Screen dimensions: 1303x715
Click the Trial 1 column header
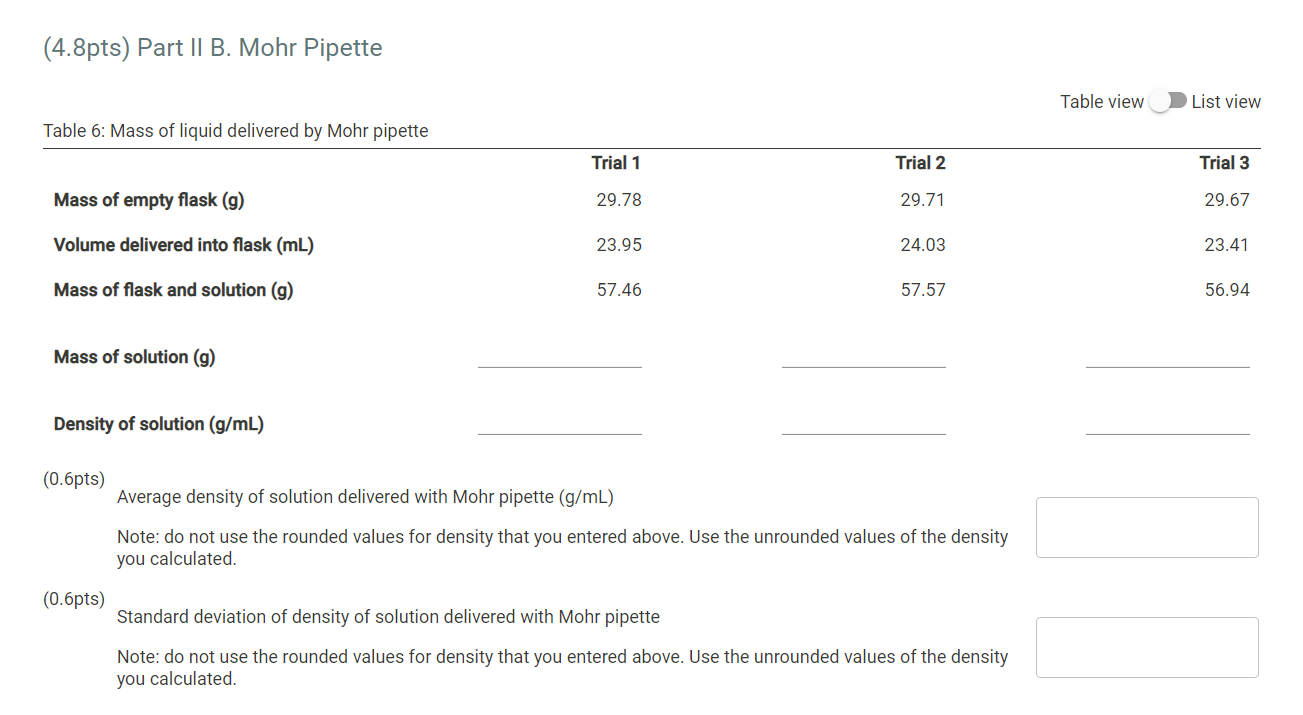(x=616, y=162)
